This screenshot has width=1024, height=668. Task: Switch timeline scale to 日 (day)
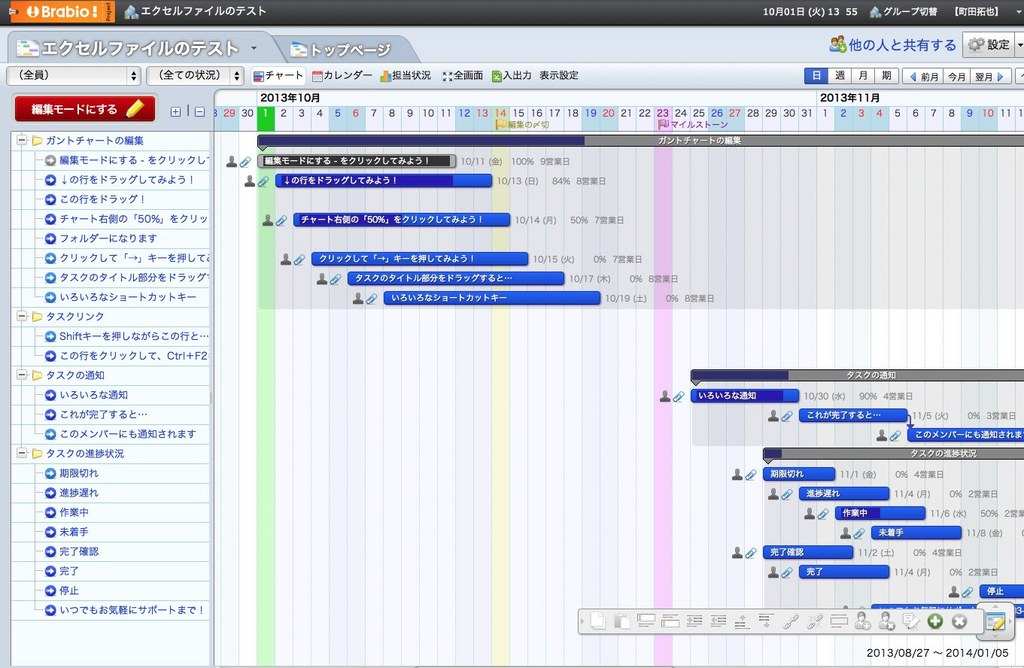coord(816,76)
